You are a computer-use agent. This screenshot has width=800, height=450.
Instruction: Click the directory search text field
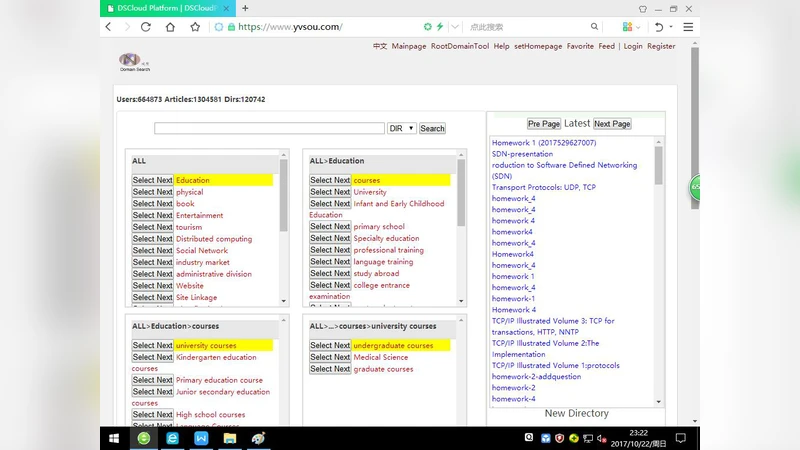click(x=269, y=128)
